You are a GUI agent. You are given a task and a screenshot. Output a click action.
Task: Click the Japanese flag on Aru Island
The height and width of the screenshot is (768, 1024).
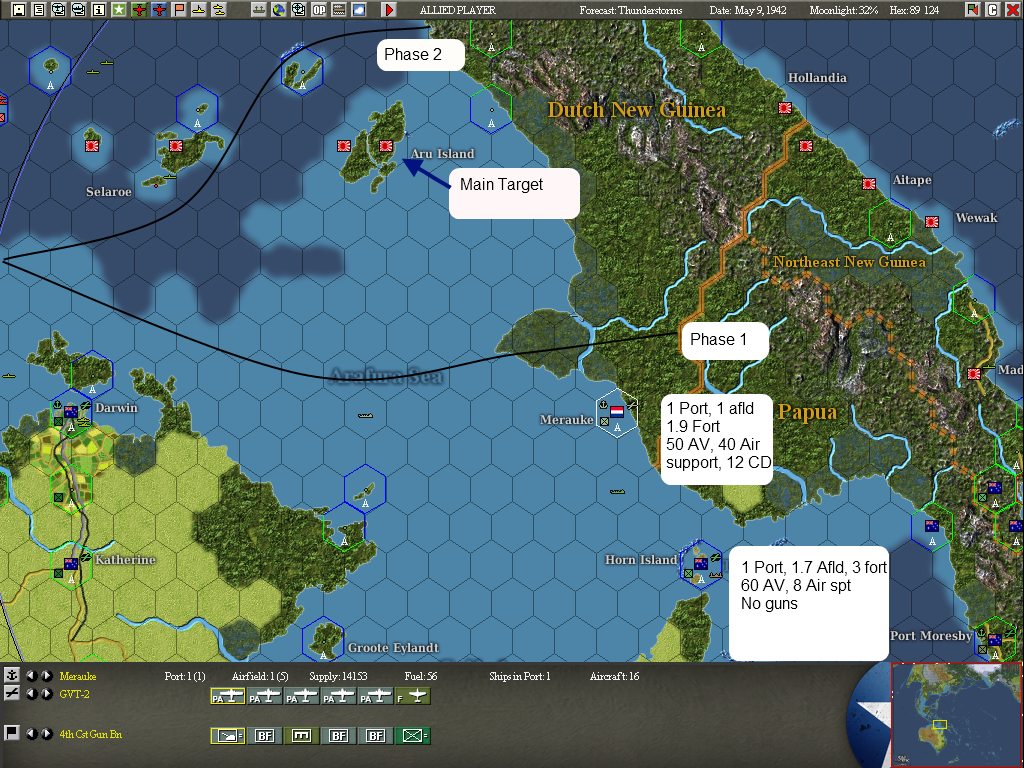(385, 146)
